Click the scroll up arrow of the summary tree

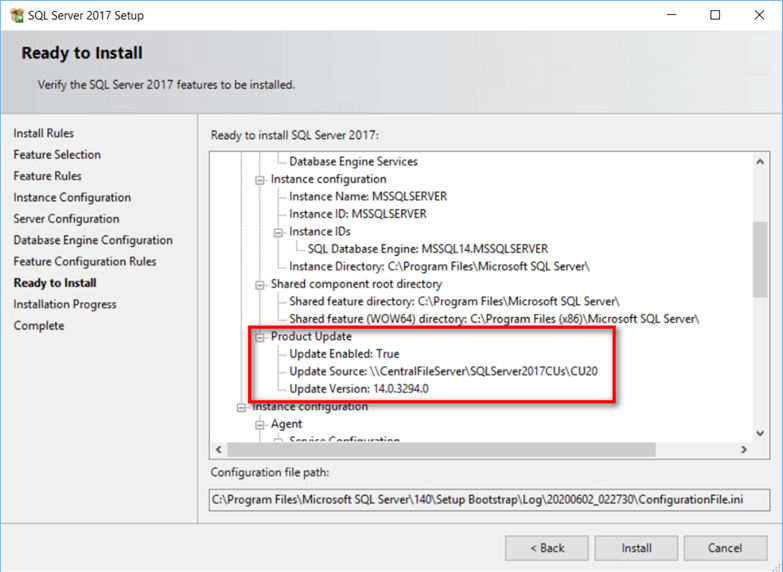point(760,162)
